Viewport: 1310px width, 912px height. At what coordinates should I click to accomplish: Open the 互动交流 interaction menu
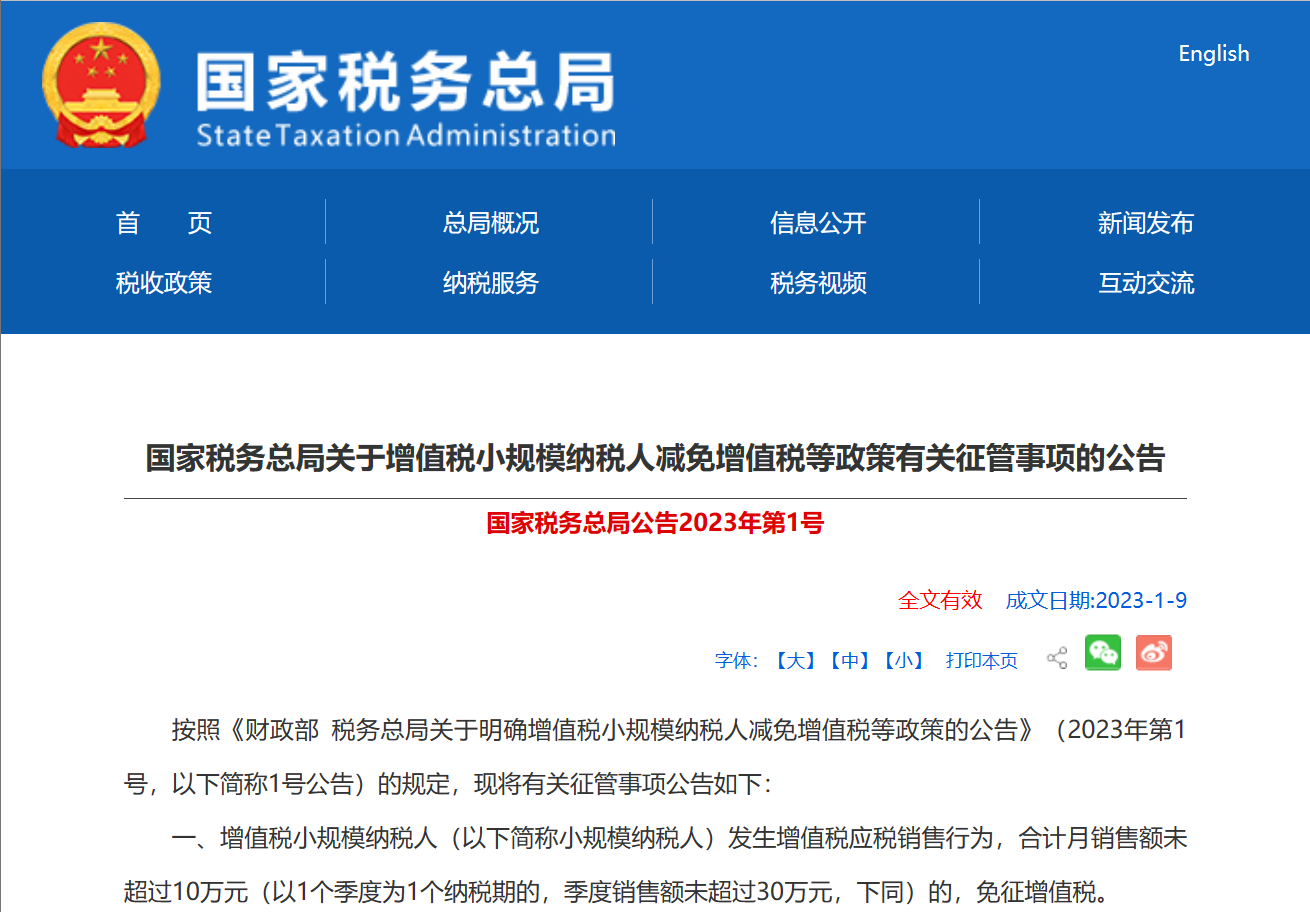click(x=1146, y=283)
